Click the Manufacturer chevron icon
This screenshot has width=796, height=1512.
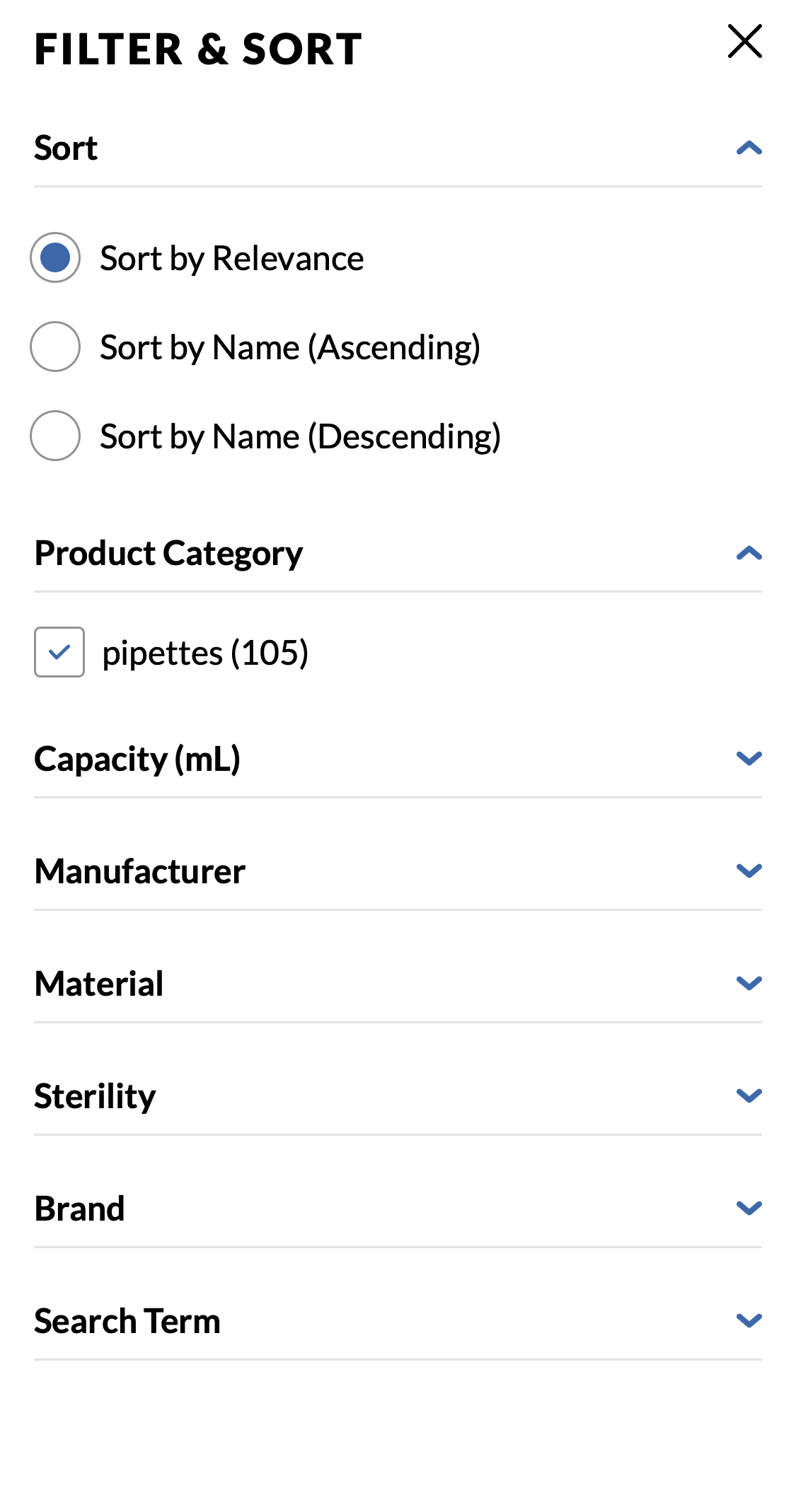(x=749, y=870)
